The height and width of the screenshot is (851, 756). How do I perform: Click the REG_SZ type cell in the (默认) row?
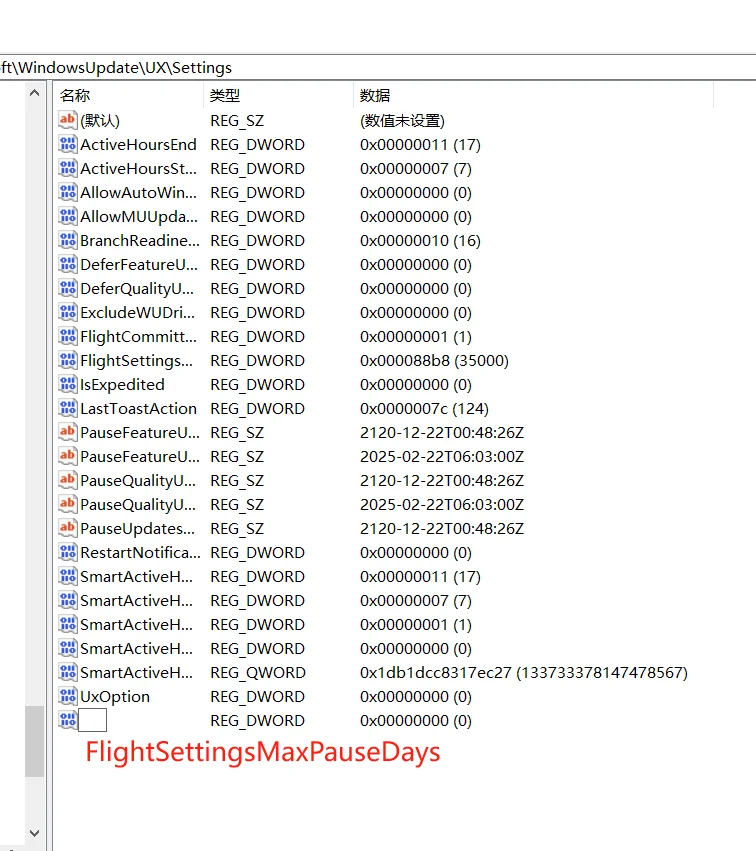coord(237,120)
